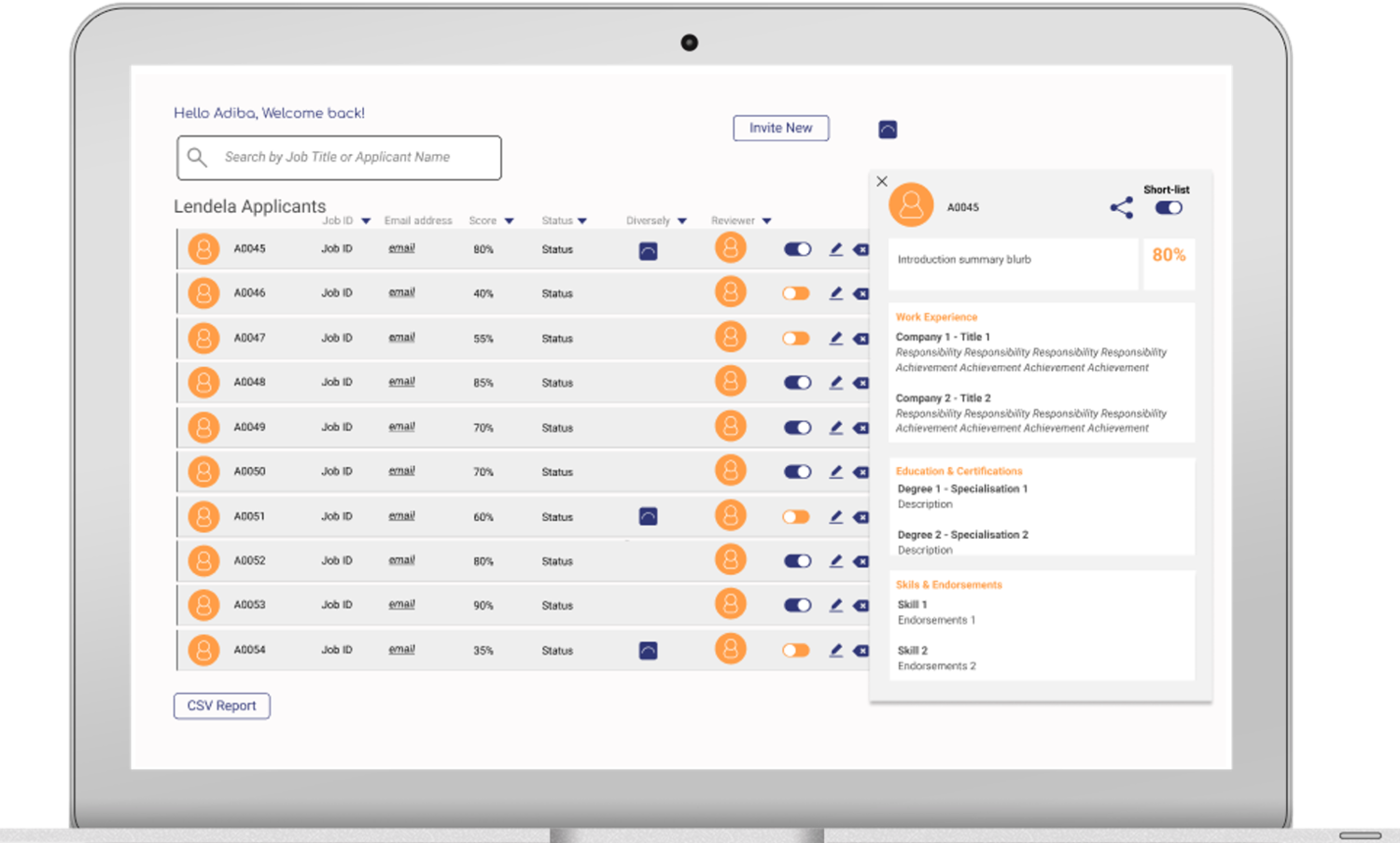This screenshot has height=843, width=1400.
Task: Click the Diversely logo next to Invite New
Action: click(888, 129)
